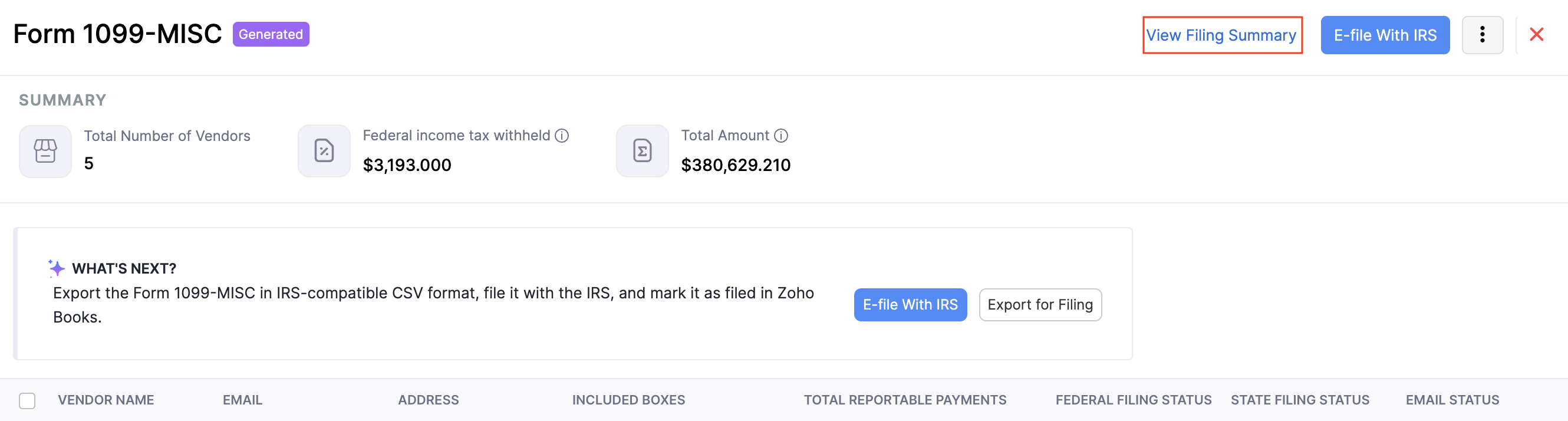Click the E-file With IRS header button
Screen dimensions: 1568x421
click(1384, 35)
